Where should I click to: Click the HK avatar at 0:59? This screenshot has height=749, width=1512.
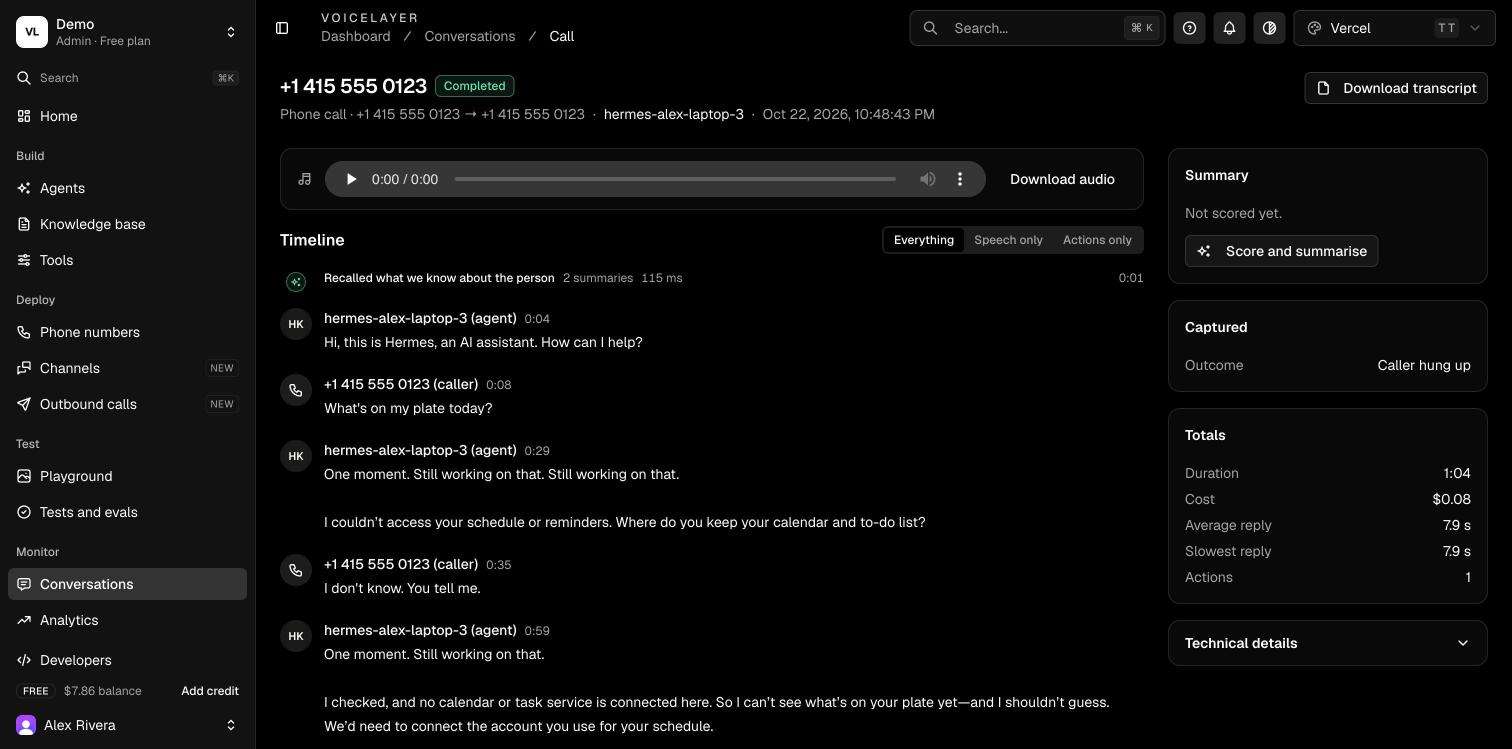(x=296, y=636)
